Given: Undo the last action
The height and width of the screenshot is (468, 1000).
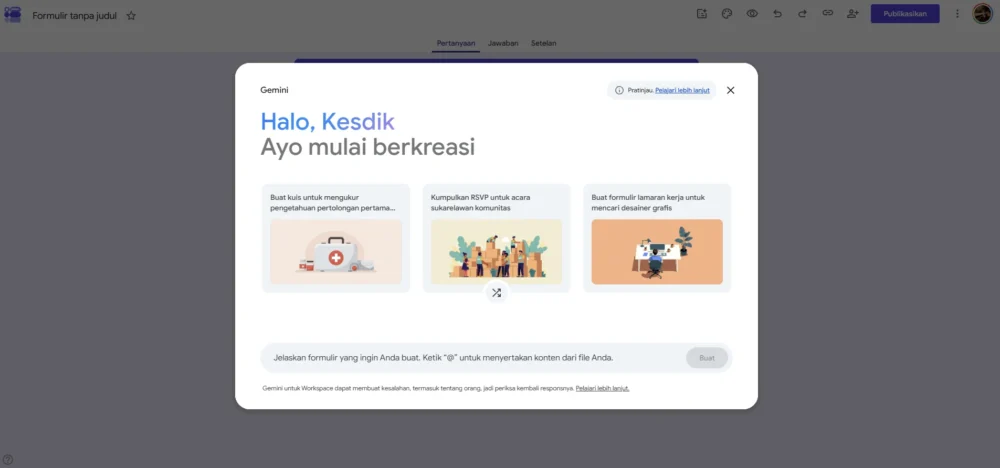Looking at the screenshot, I should tap(777, 13).
